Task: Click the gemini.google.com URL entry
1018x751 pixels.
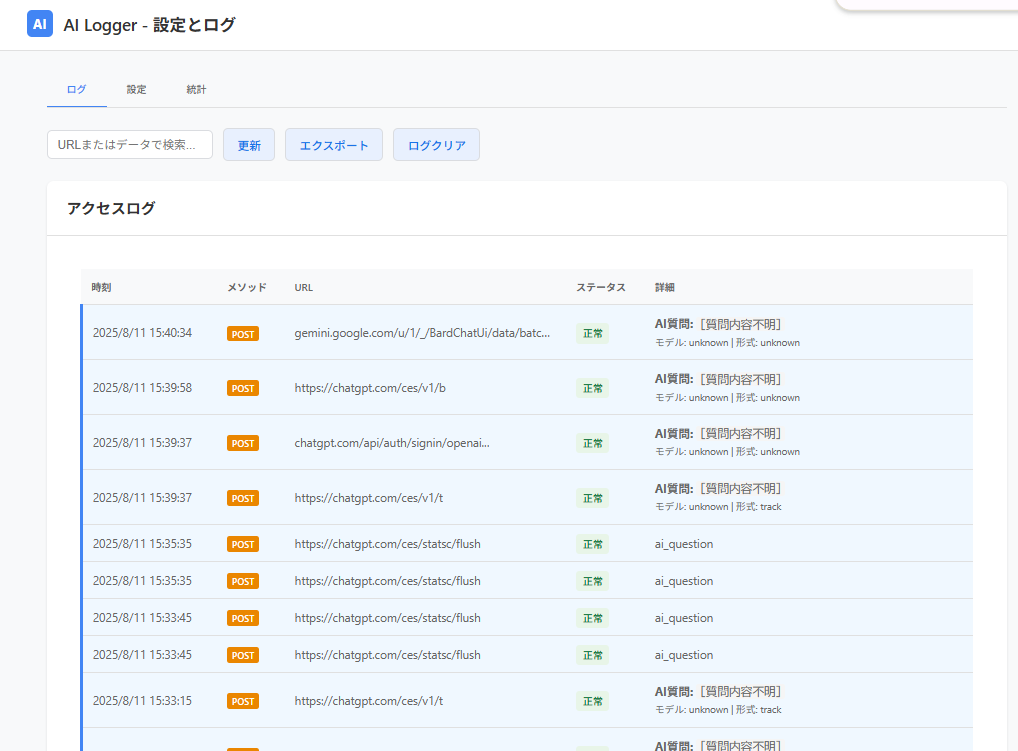Action: tap(422, 333)
